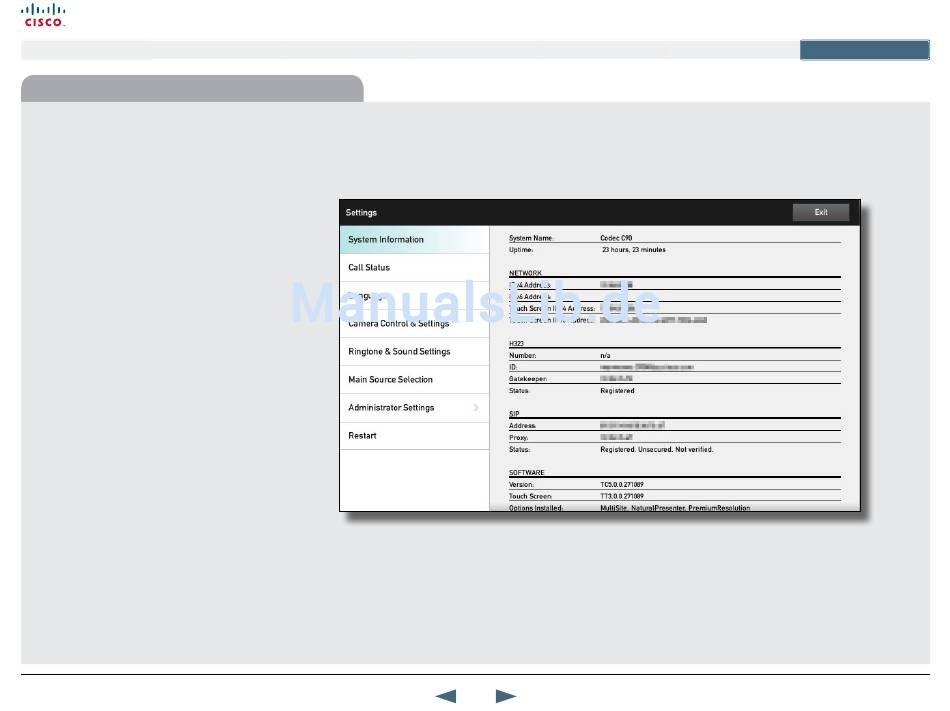The width and height of the screenshot is (950, 711).
Task: Click the H323 Number value n/a
Action: point(605,356)
